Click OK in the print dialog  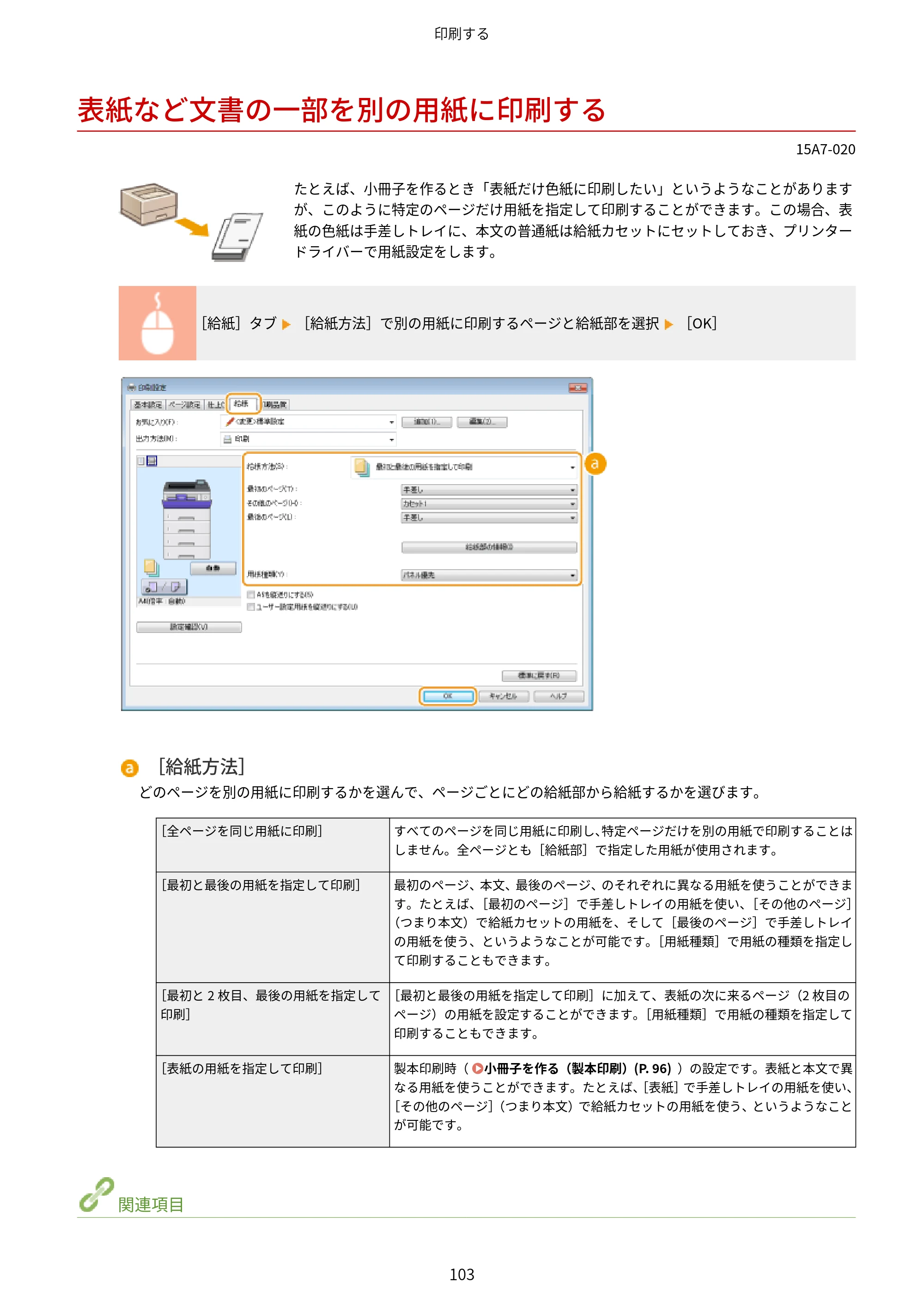[448, 696]
